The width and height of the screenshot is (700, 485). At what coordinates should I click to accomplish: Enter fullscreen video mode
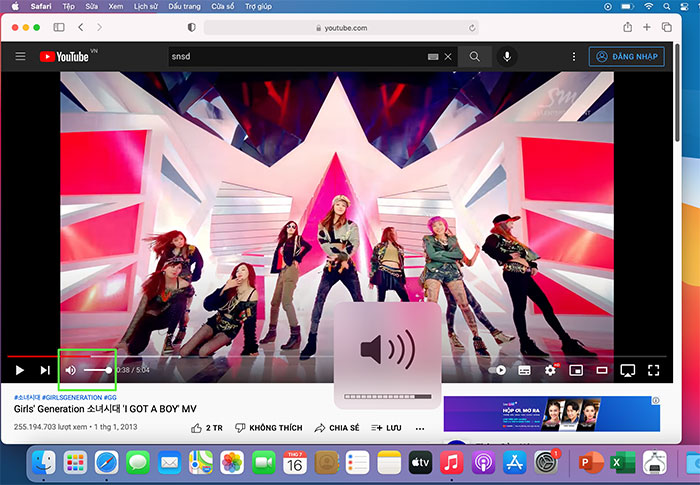coord(654,370)
